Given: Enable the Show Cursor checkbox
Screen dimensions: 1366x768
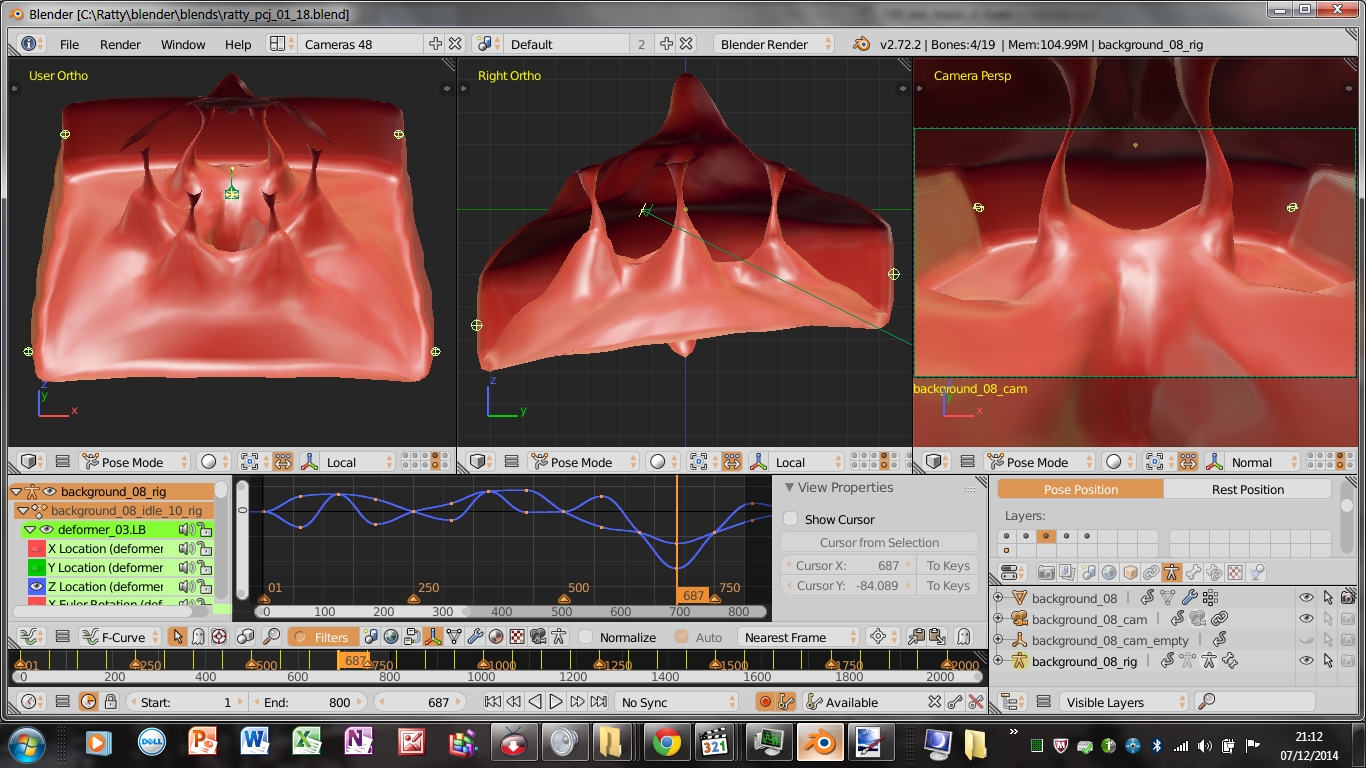Looking at the screenshot, I should 790,519.
